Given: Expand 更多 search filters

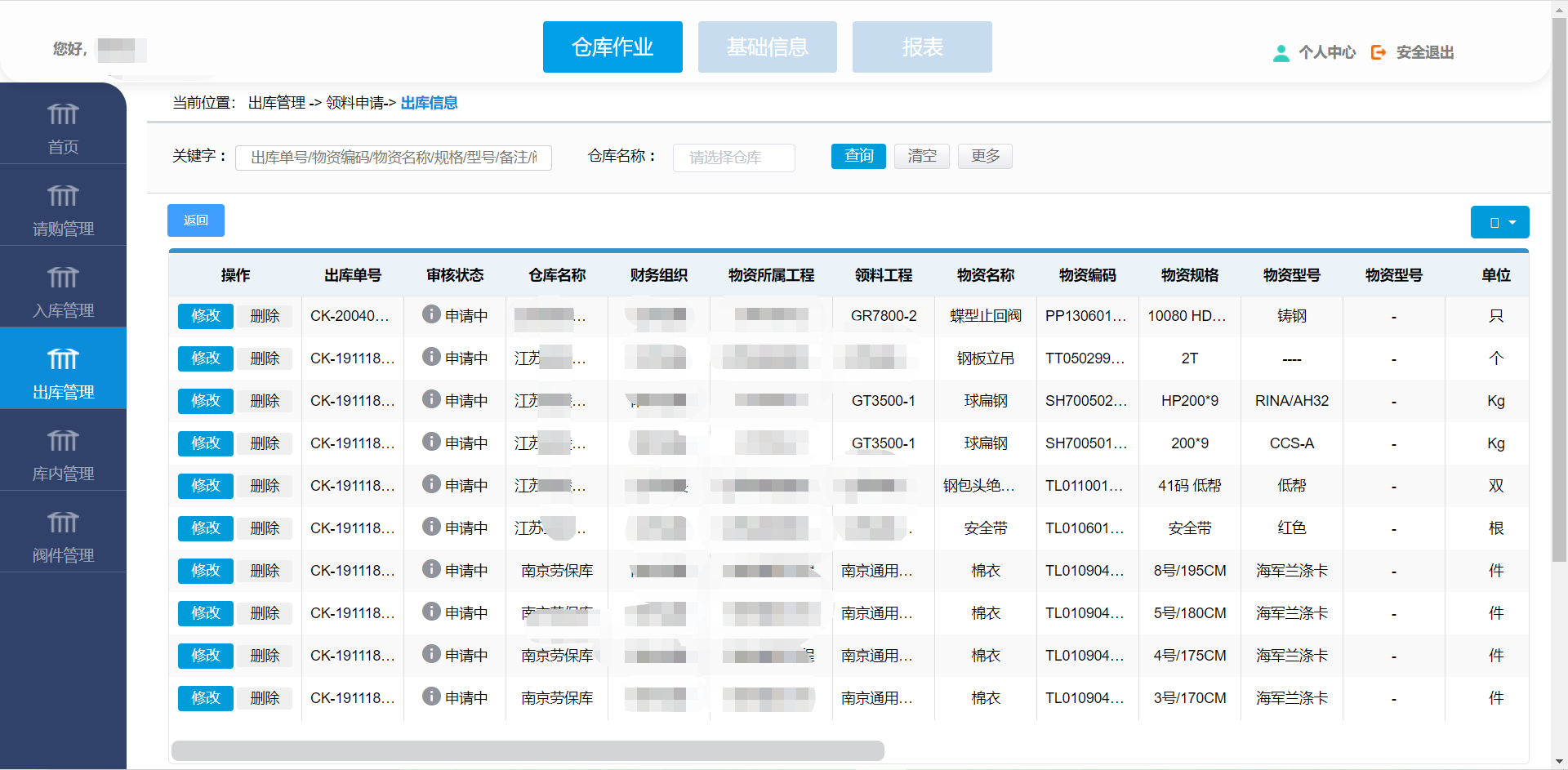Looking at the screenshot, I should 985,156.
